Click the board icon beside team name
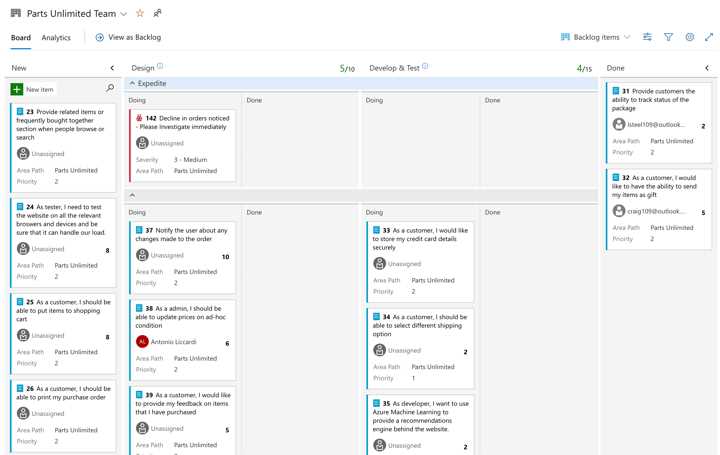 (16, 13)
